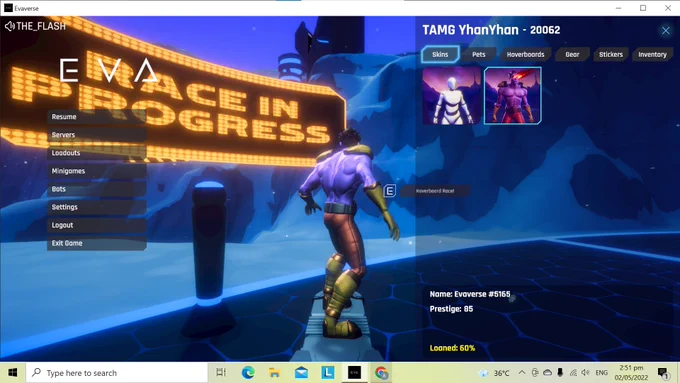Launch Microsoft Edge from the taskbar

click(x=248, y=373)
